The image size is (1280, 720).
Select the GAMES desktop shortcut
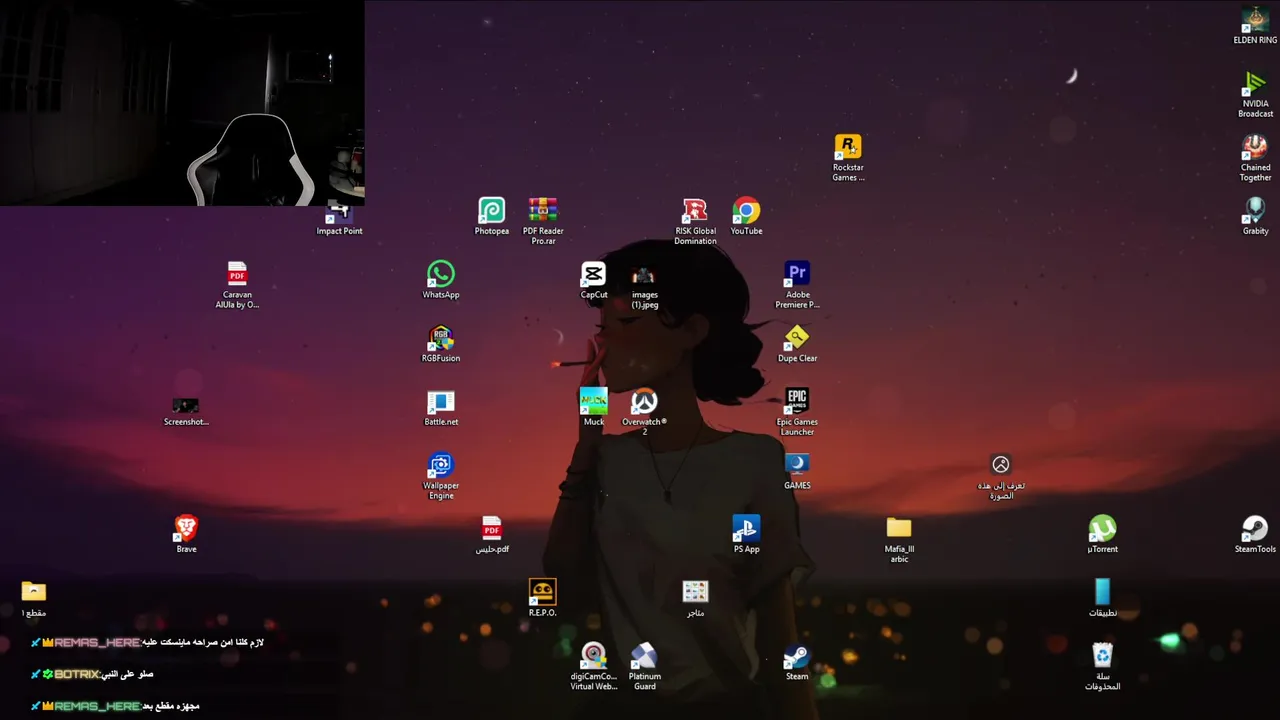(797, 471)
